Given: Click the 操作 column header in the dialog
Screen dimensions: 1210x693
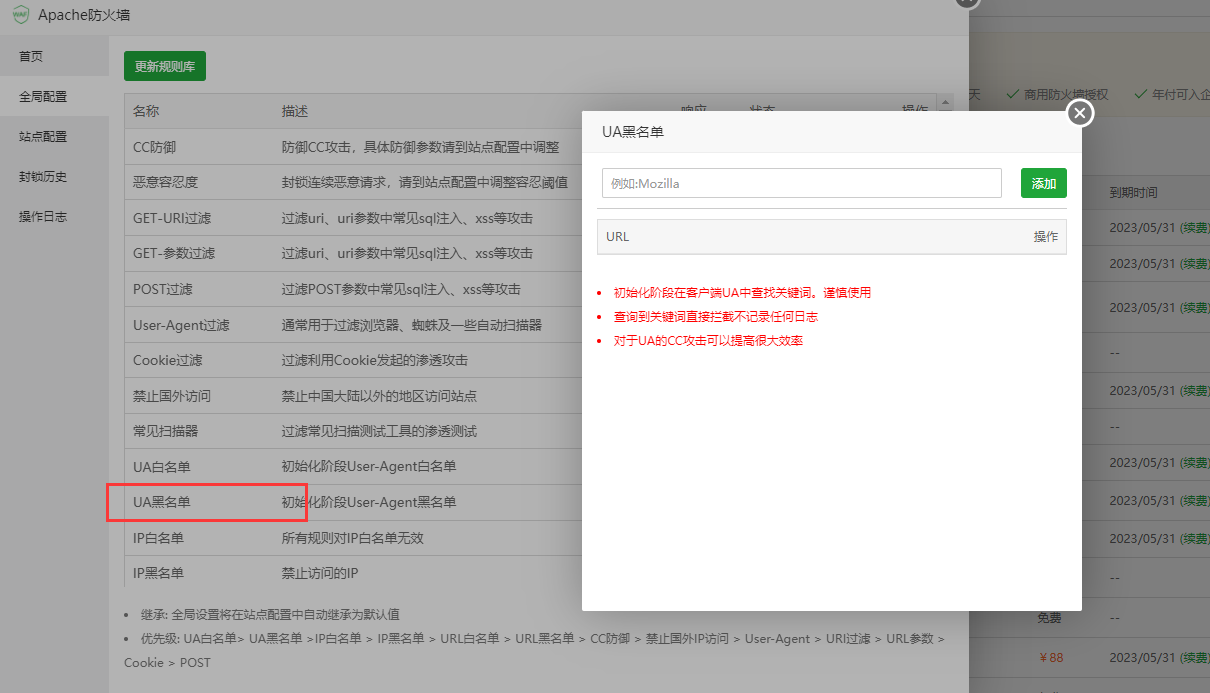Looking at the screenshot, I should pyautogui.click(x=1046, y=237).
